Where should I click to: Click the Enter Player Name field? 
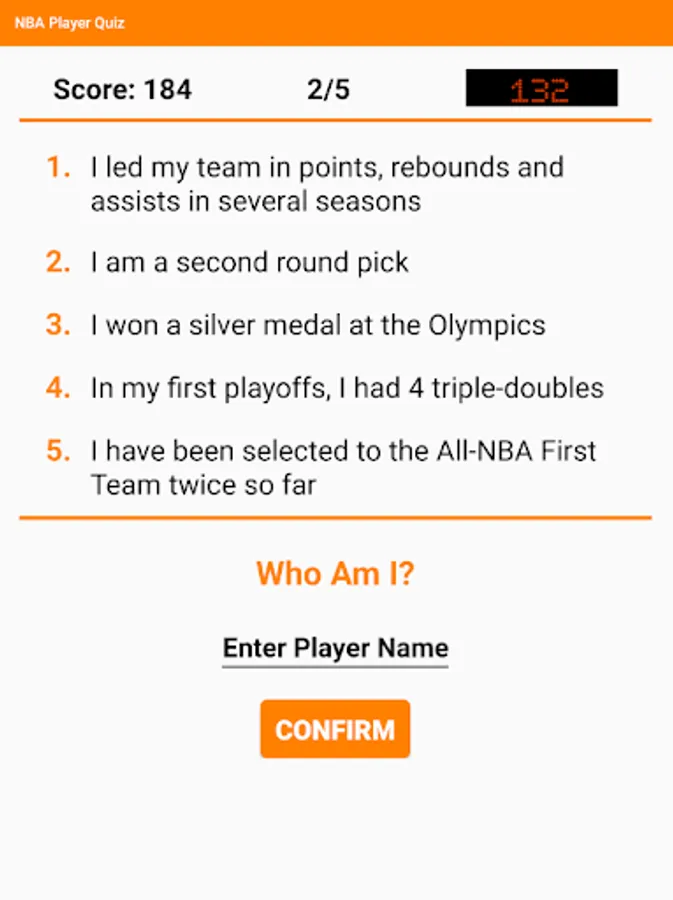click(x=335, y=648)
